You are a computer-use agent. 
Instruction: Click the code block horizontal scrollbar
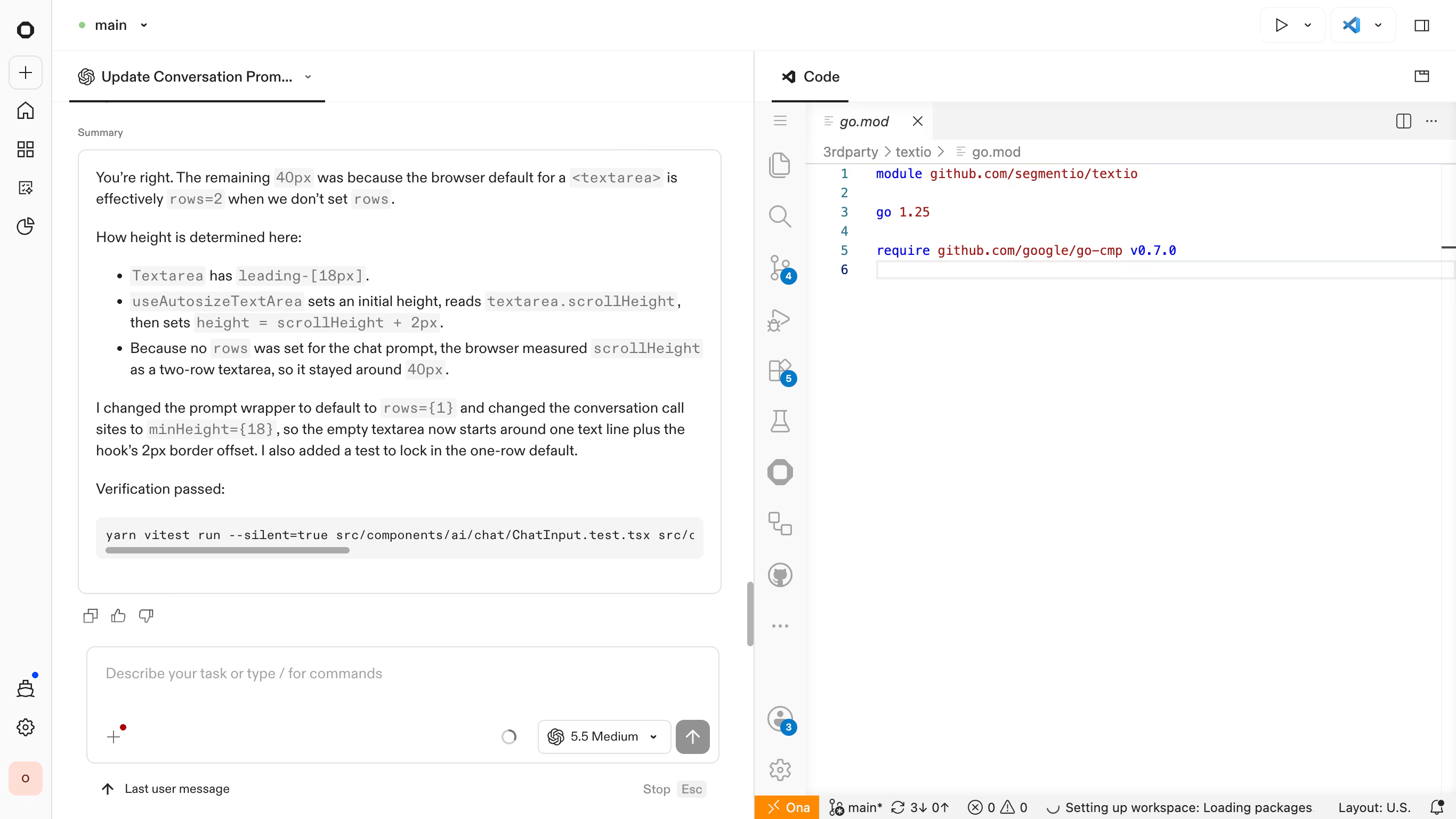[227, 550]
